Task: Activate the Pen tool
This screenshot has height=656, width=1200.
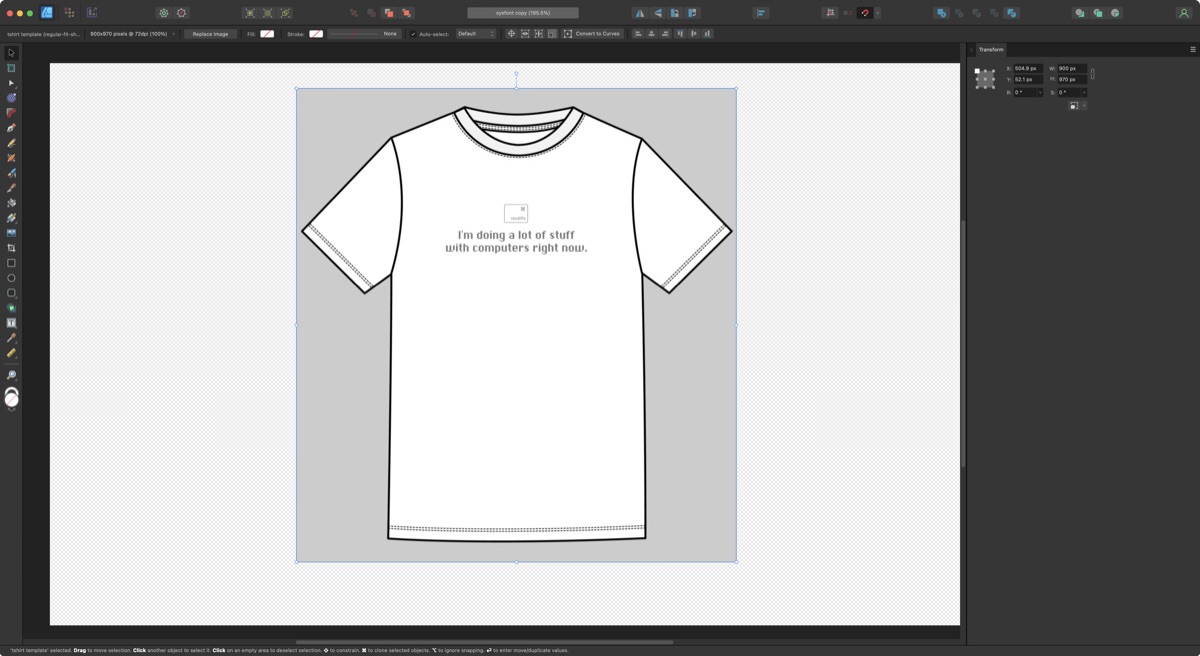Action: 11,127
